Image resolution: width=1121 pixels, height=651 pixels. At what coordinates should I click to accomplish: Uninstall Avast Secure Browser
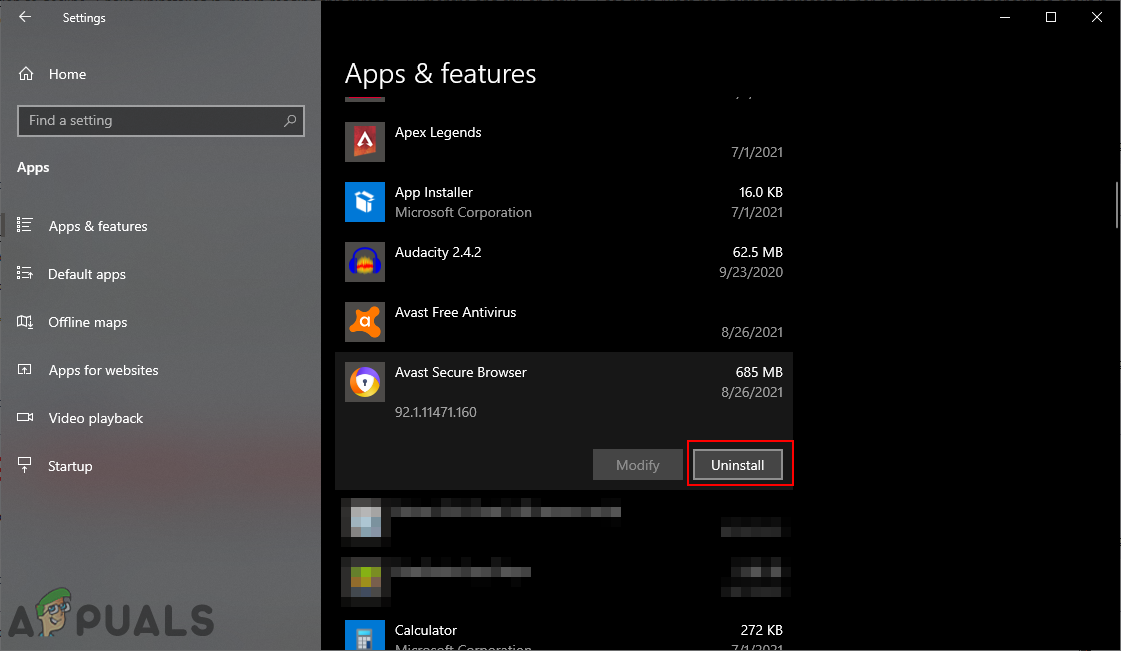738,464
